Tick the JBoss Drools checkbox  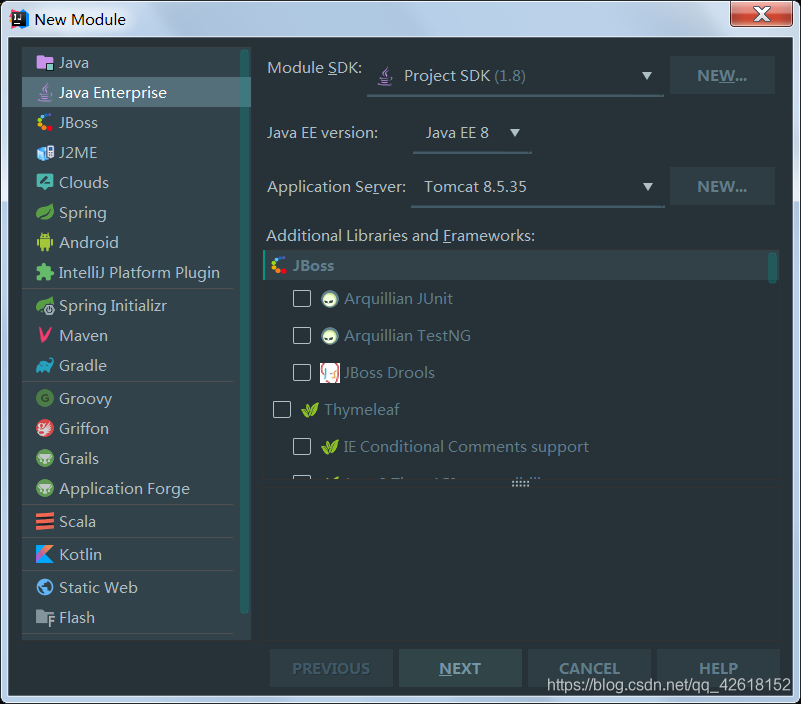(x=302, y=372)
